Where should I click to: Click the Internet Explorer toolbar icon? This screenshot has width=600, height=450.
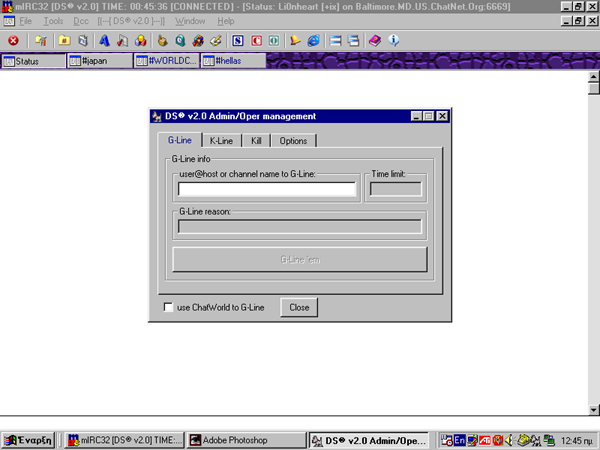pos(313,41)
